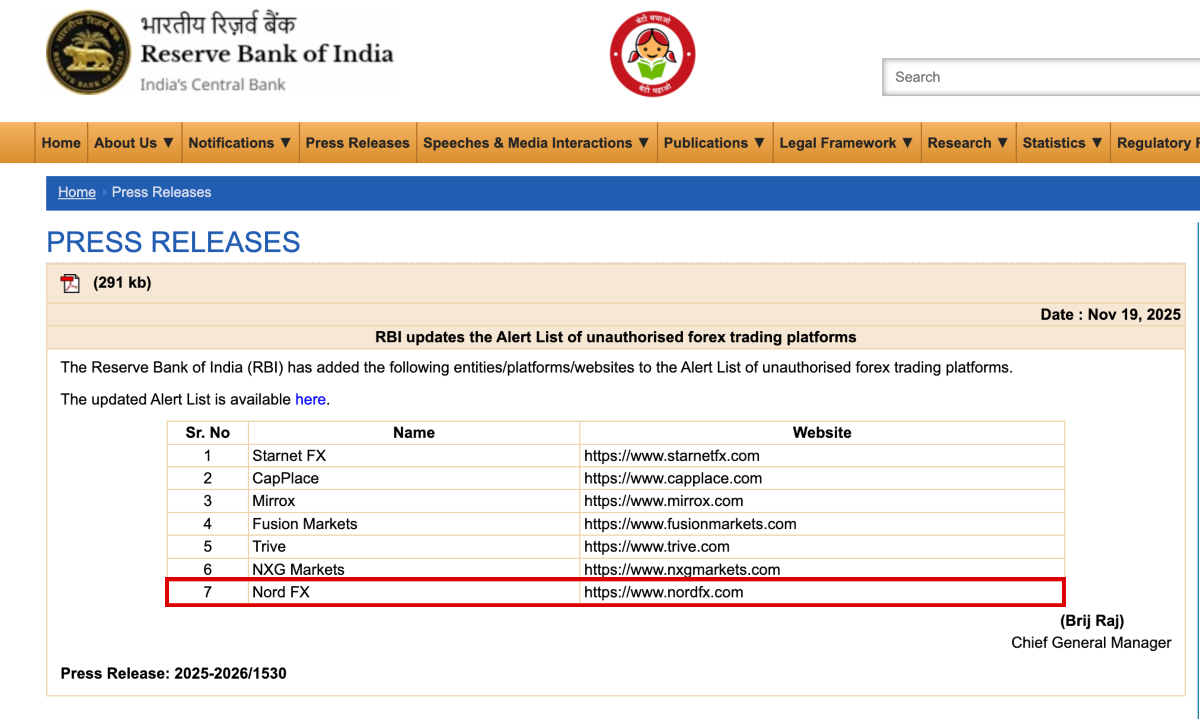Expand the About Us dropdown menu

pyautogui.click(x=134, y=143)
